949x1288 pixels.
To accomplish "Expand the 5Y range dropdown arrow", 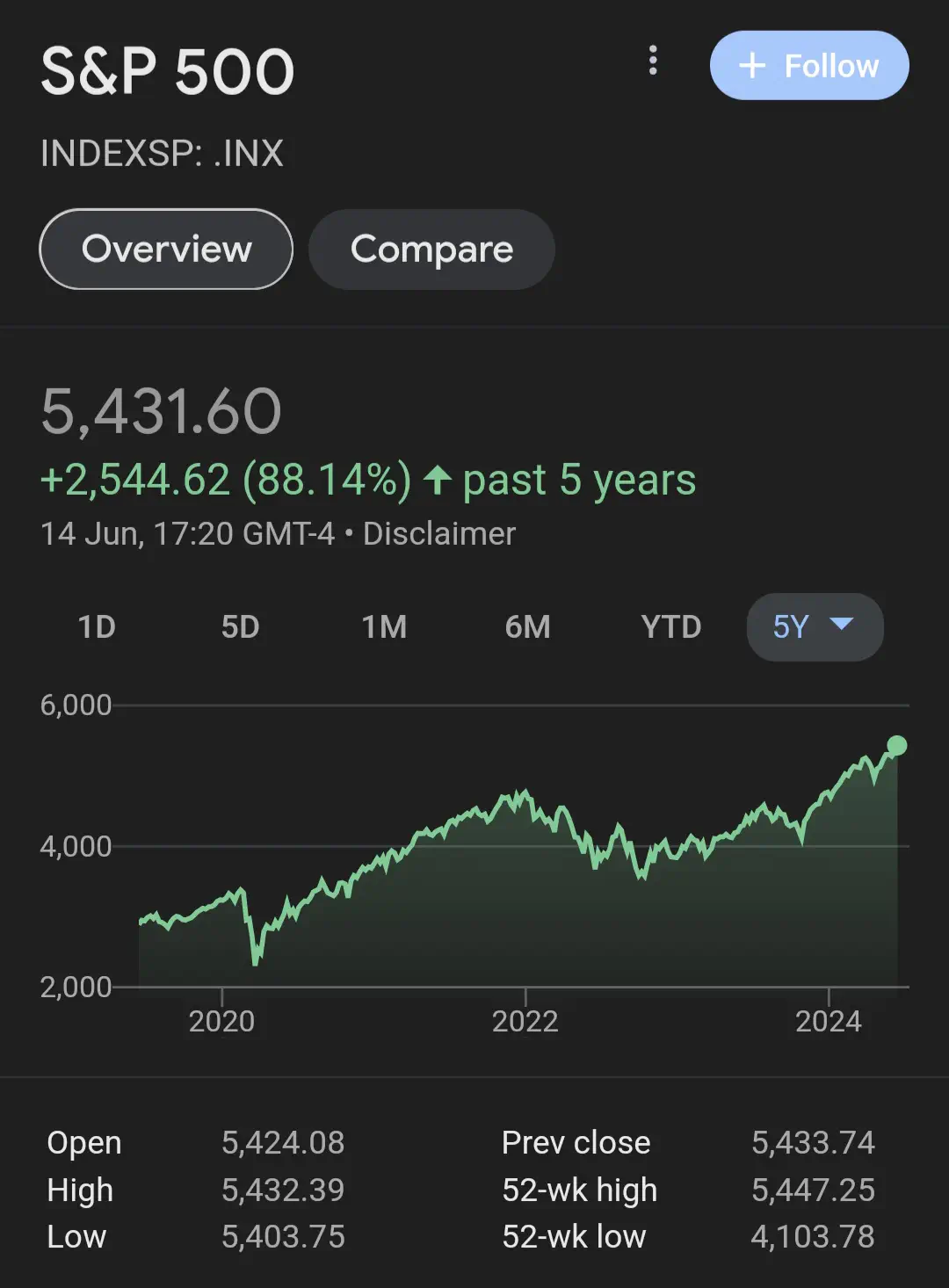I will pos(841,625).
